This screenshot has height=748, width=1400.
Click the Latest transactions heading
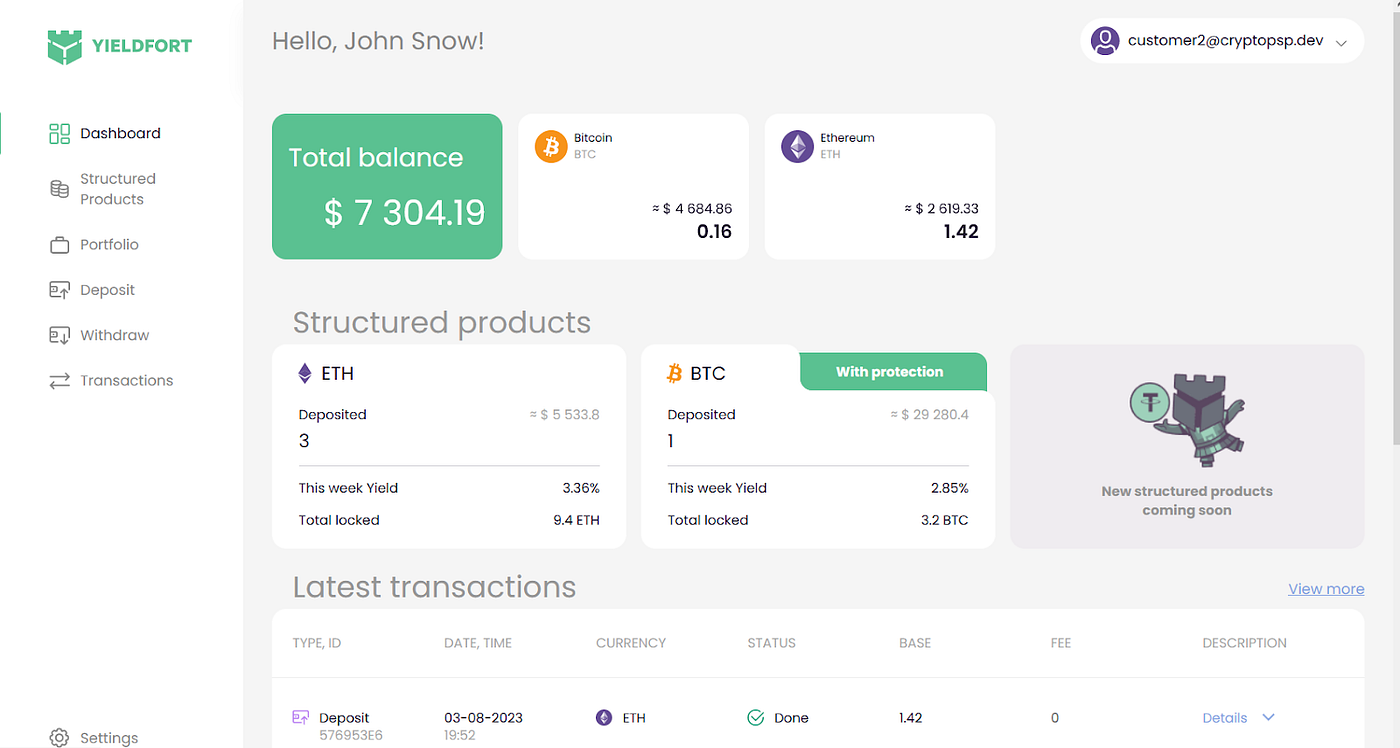pyautogui.click(x=434, y=586)
